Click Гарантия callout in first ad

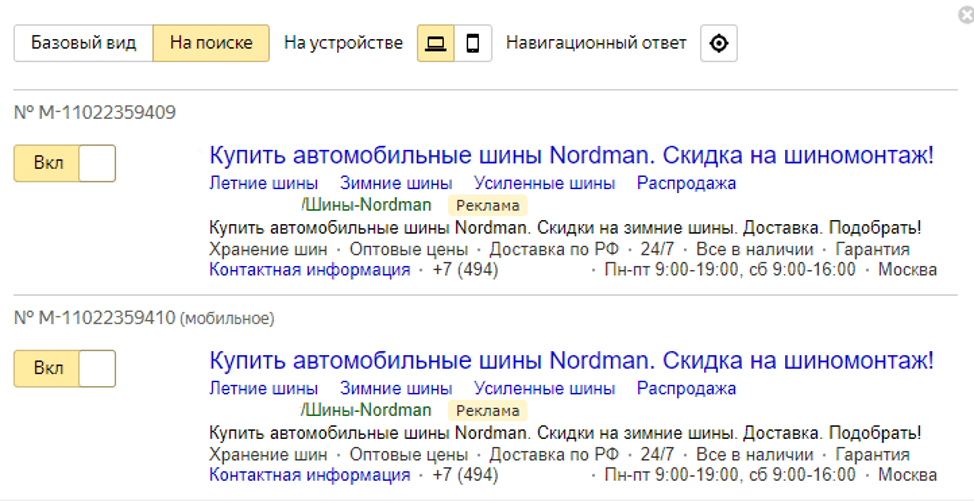pos(872,250)
